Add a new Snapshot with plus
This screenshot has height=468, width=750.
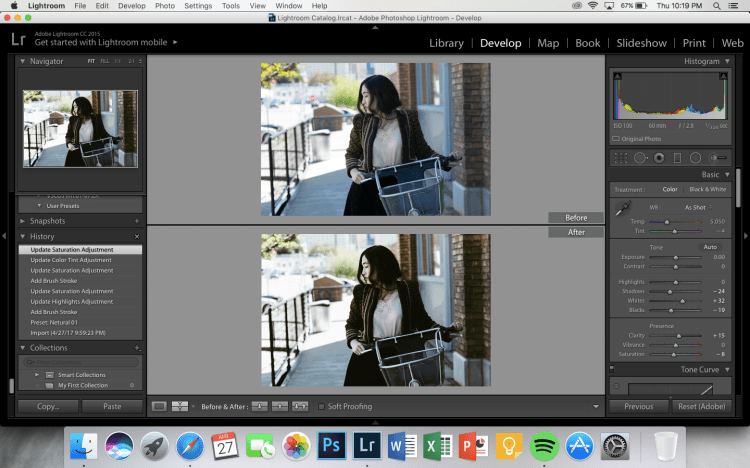click(137, 221)
